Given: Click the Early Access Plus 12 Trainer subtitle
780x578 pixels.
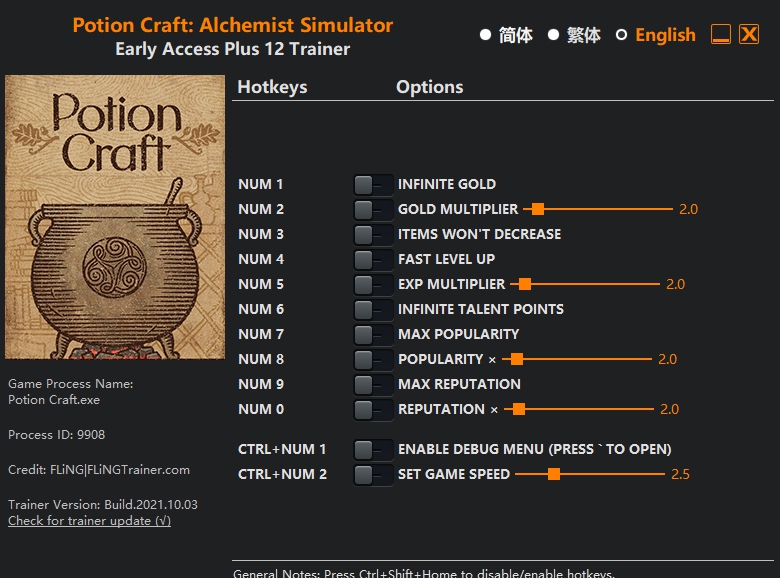Looking at the screenshot, I should pyautogui.click(x=232, y=49).
